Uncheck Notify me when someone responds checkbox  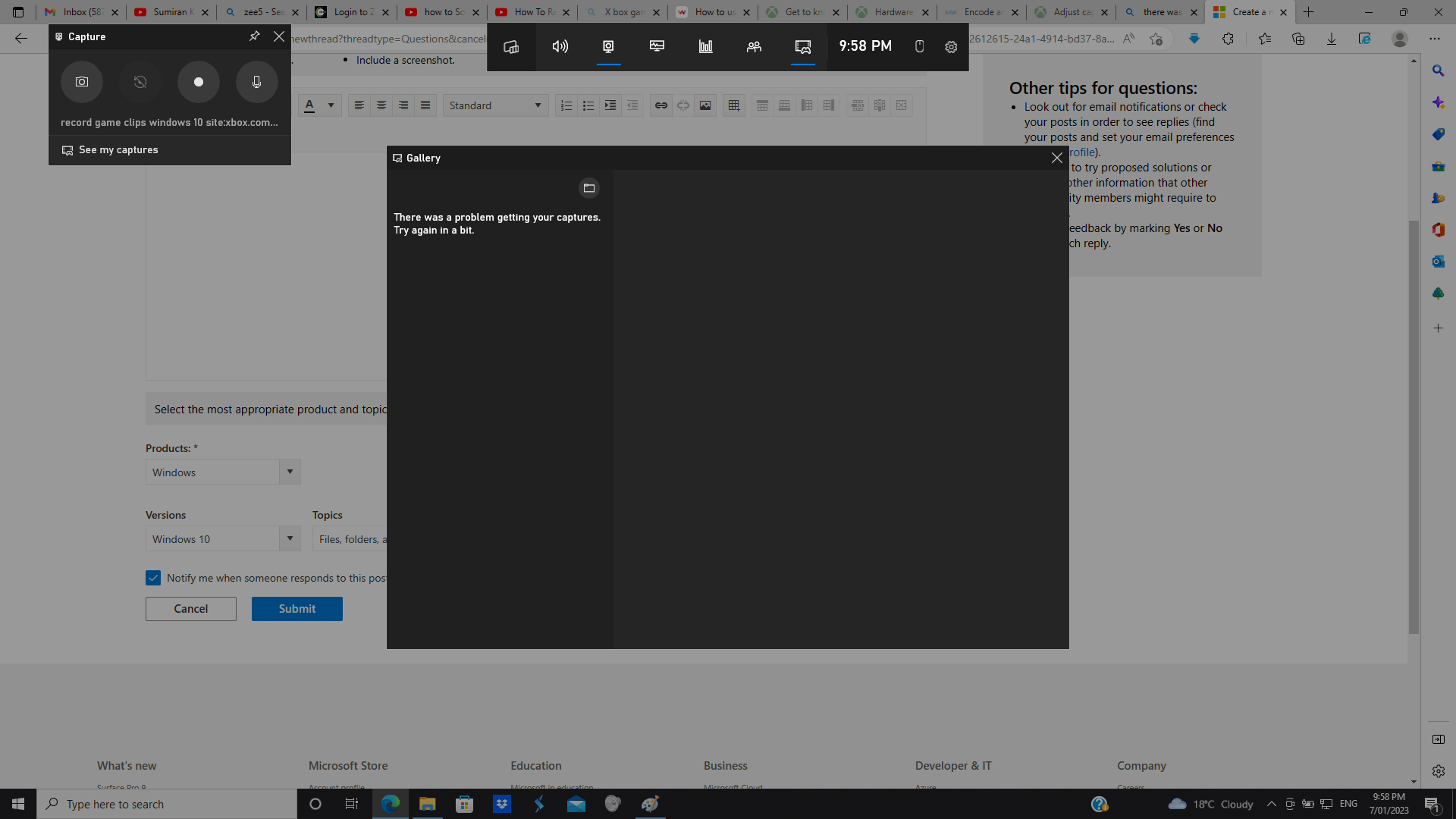tap(153, 577)
